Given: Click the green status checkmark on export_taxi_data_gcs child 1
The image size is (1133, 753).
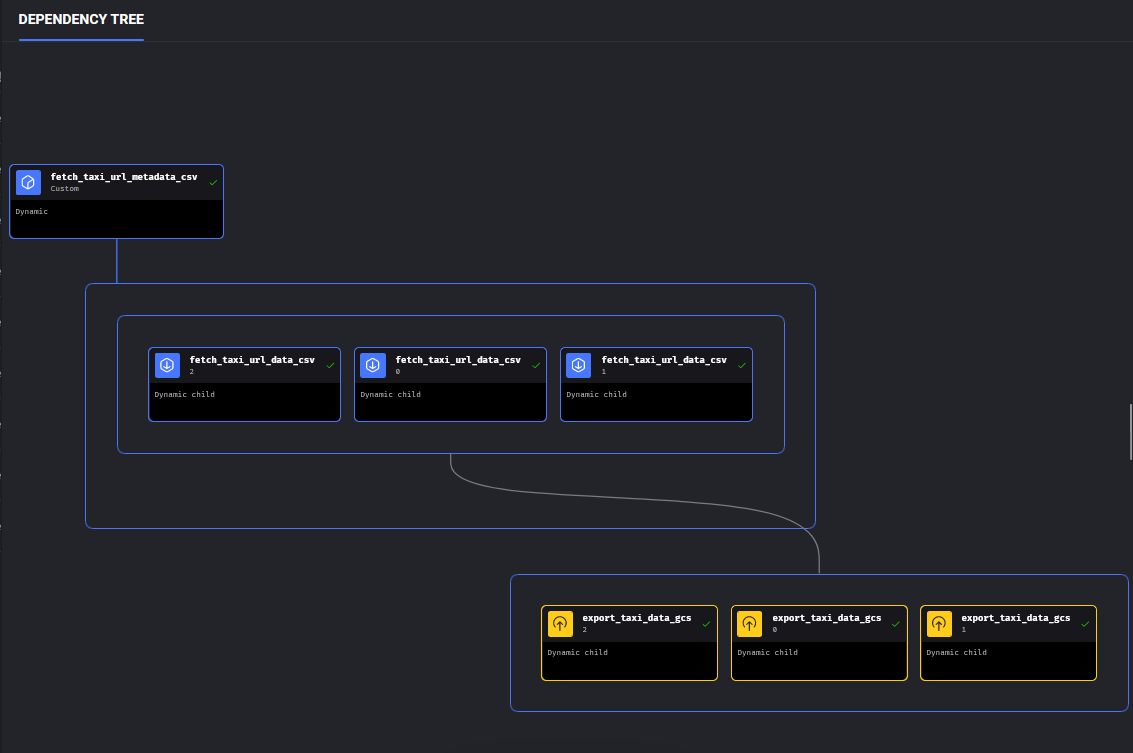Looking at the screenshot, I should 1085,624.
